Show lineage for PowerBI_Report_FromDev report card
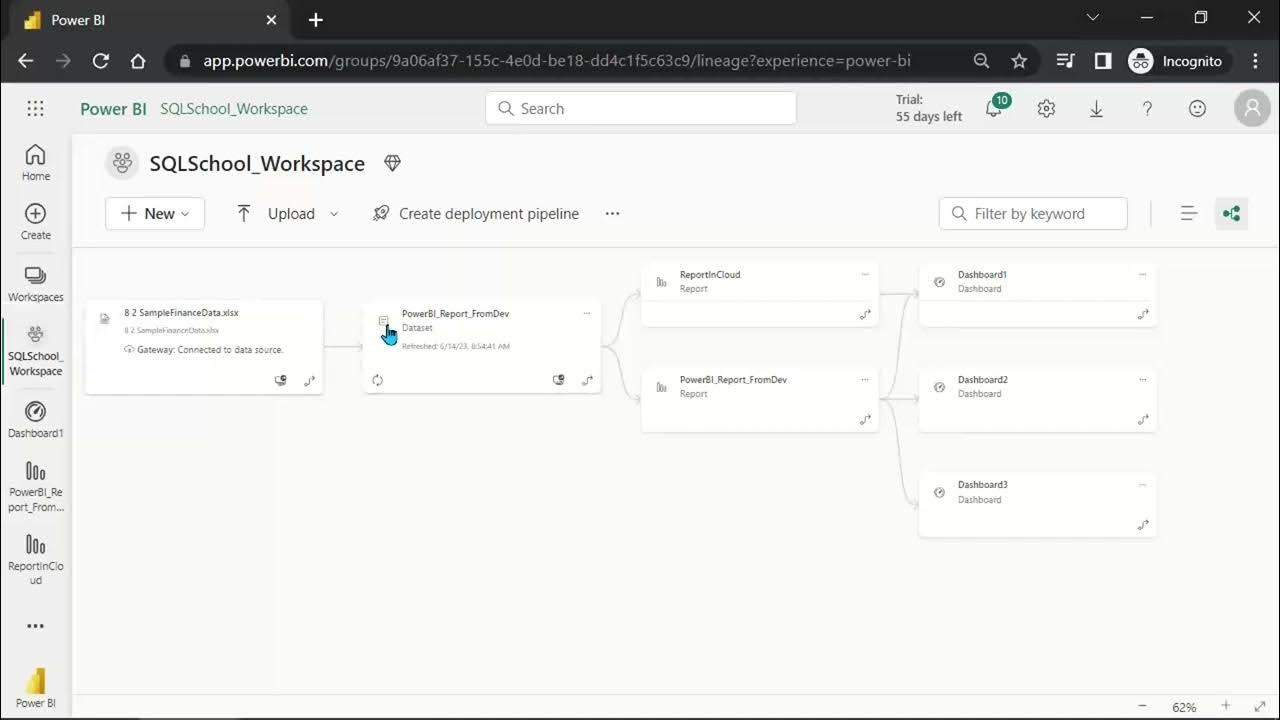 865,420
